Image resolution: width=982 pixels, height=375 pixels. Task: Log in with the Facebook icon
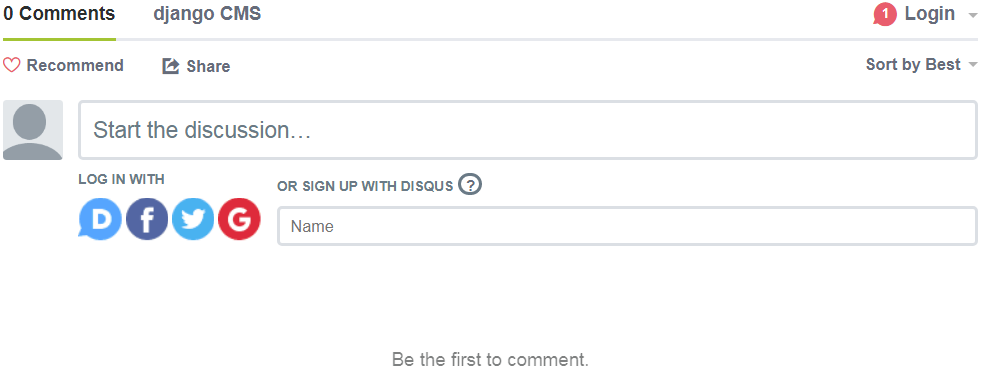tap(147, 219)
